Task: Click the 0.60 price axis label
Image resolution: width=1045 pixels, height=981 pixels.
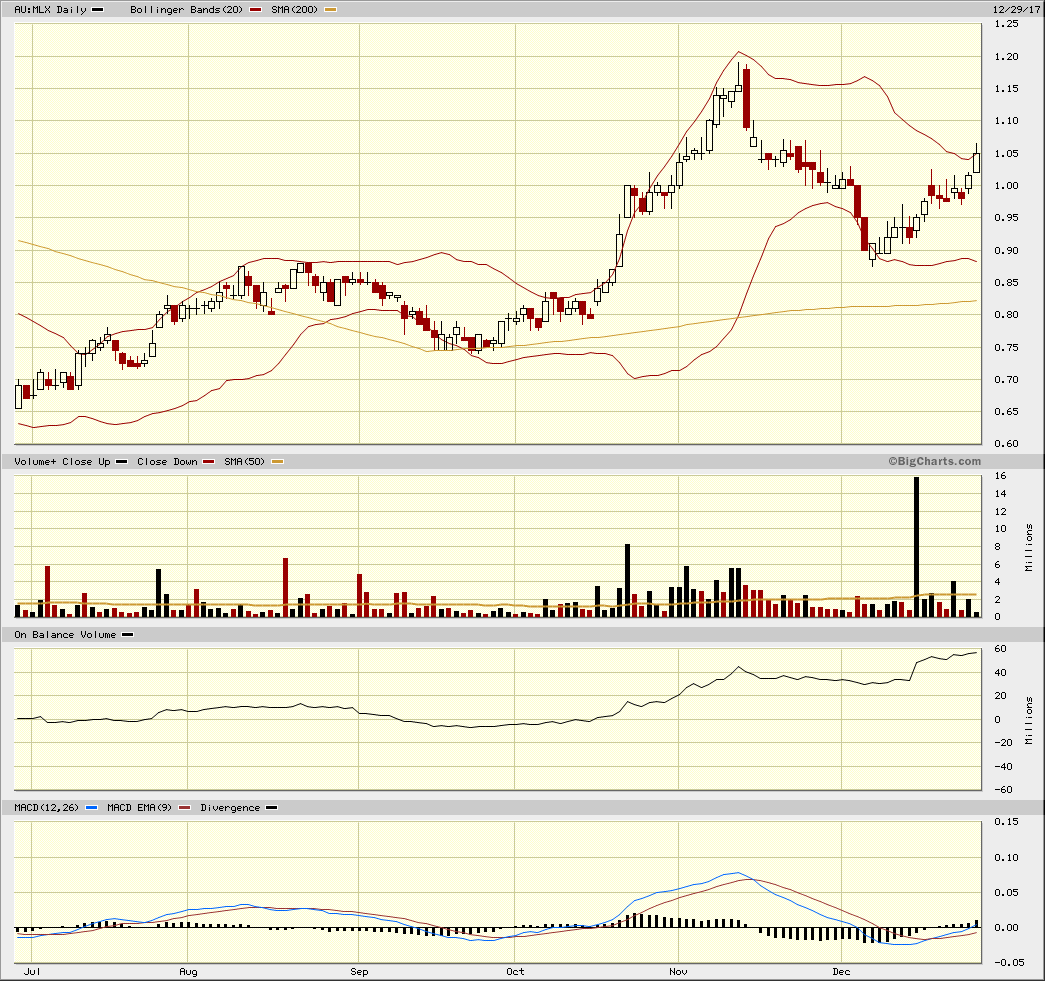Action: (1006, 443)
